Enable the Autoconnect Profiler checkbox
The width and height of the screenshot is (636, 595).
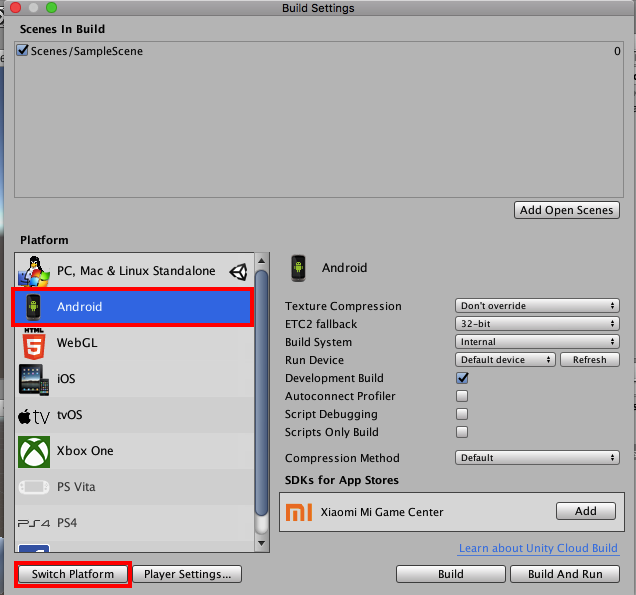point(462,396)
